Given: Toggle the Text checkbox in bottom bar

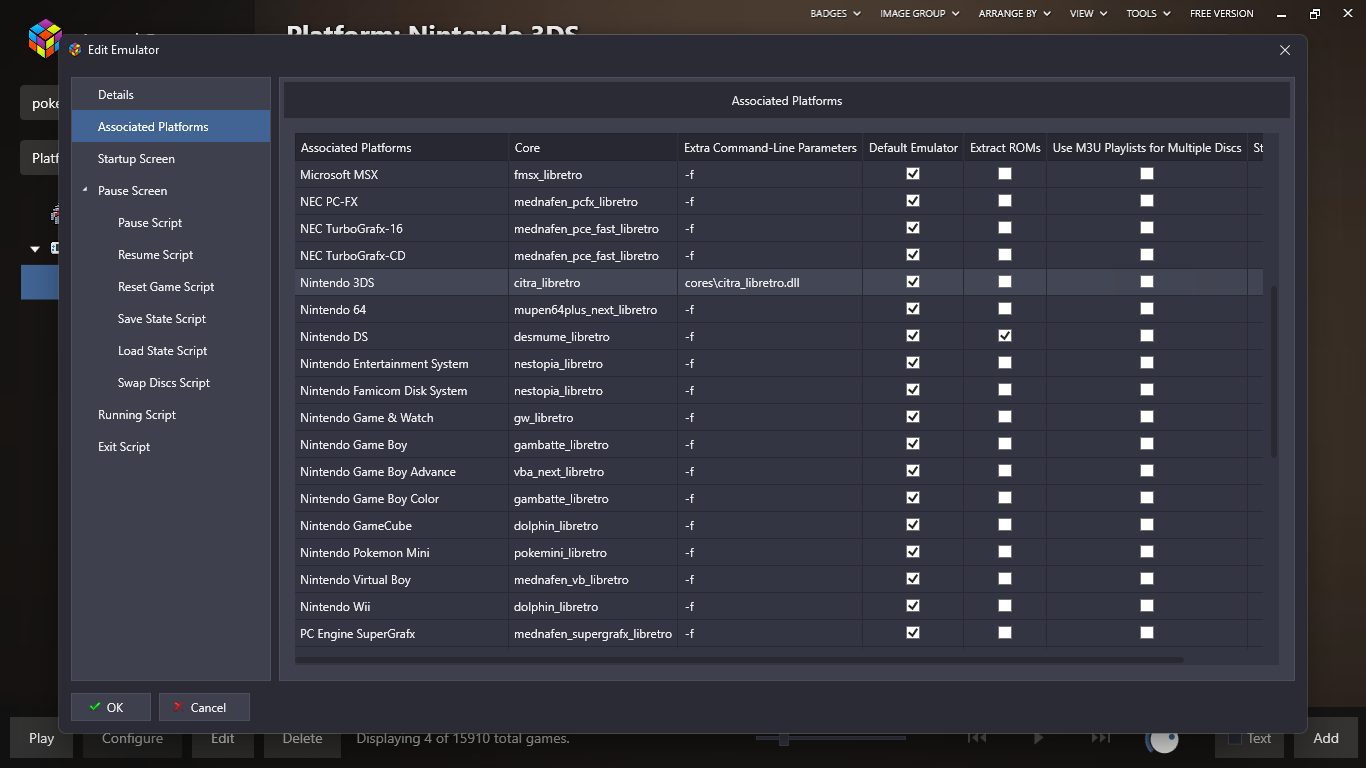Looking at the screenshot, I should tap(1234, 739).
